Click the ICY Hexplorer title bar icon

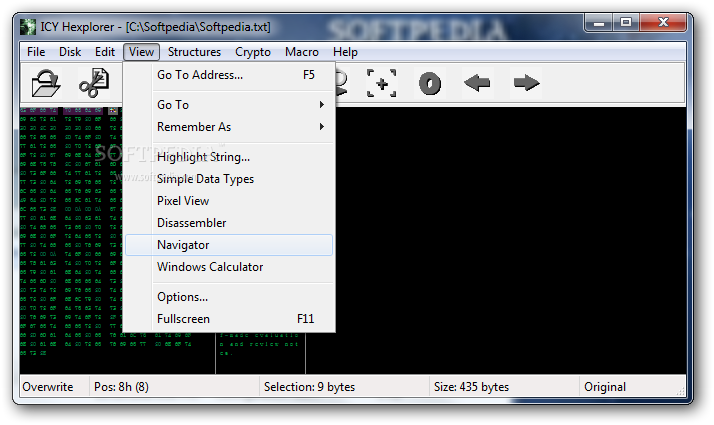coord(28,27)
